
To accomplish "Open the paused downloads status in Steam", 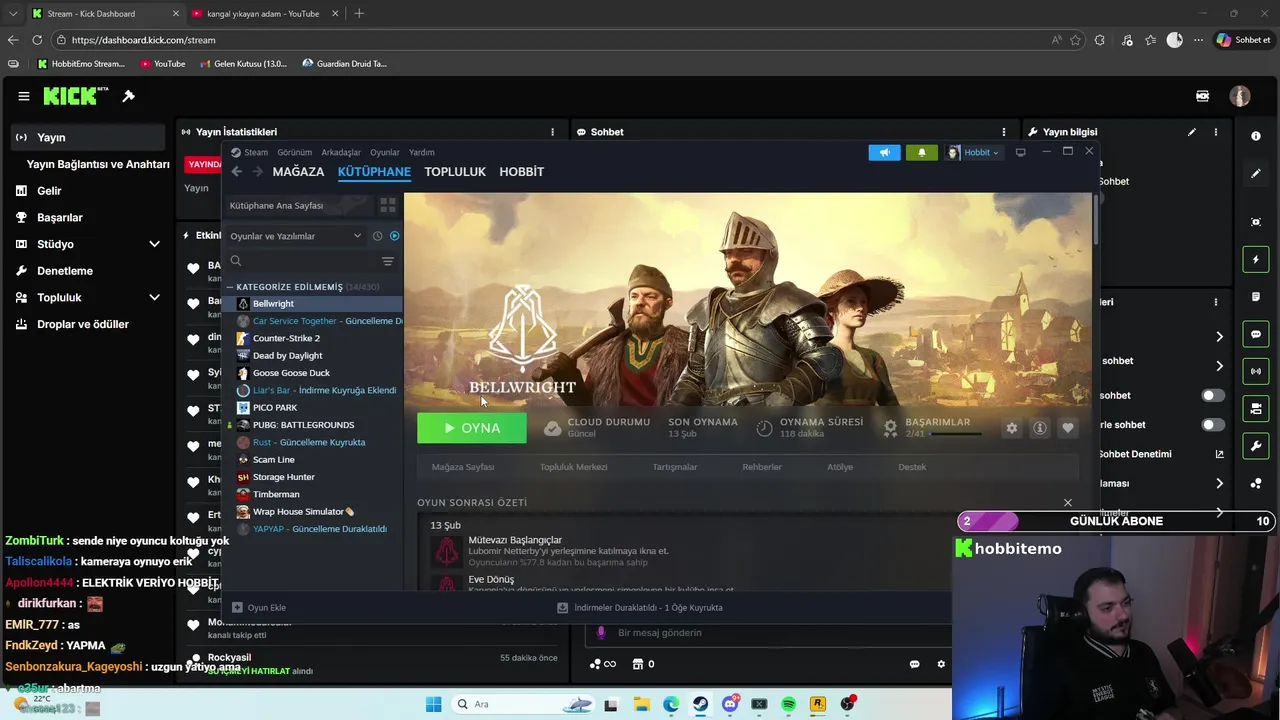I will pos(640,607).
